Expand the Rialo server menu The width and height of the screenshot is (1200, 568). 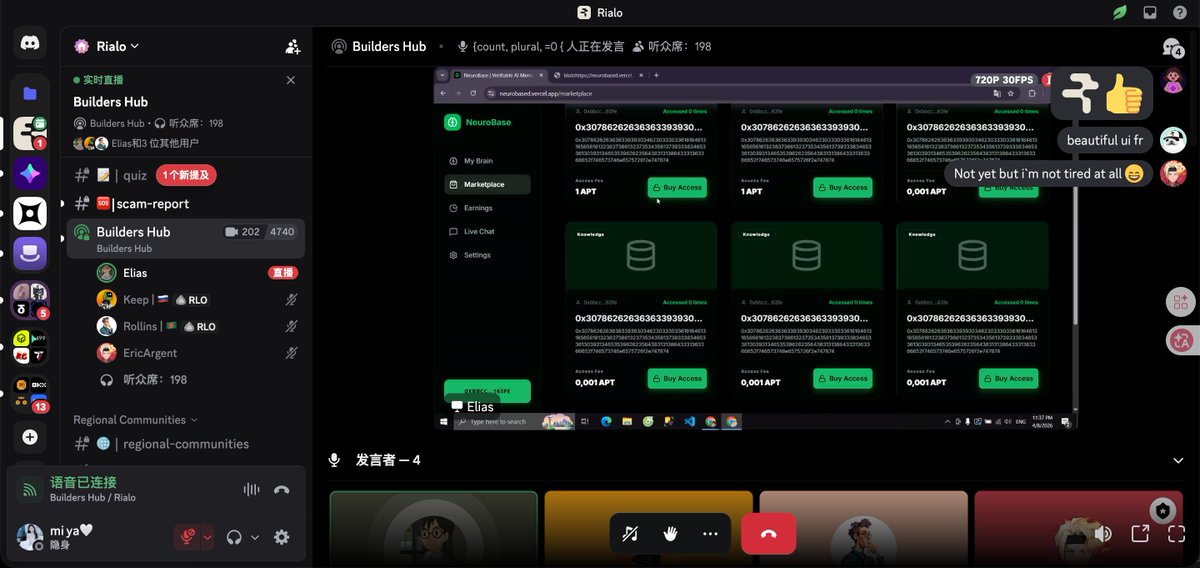point(118,46)
